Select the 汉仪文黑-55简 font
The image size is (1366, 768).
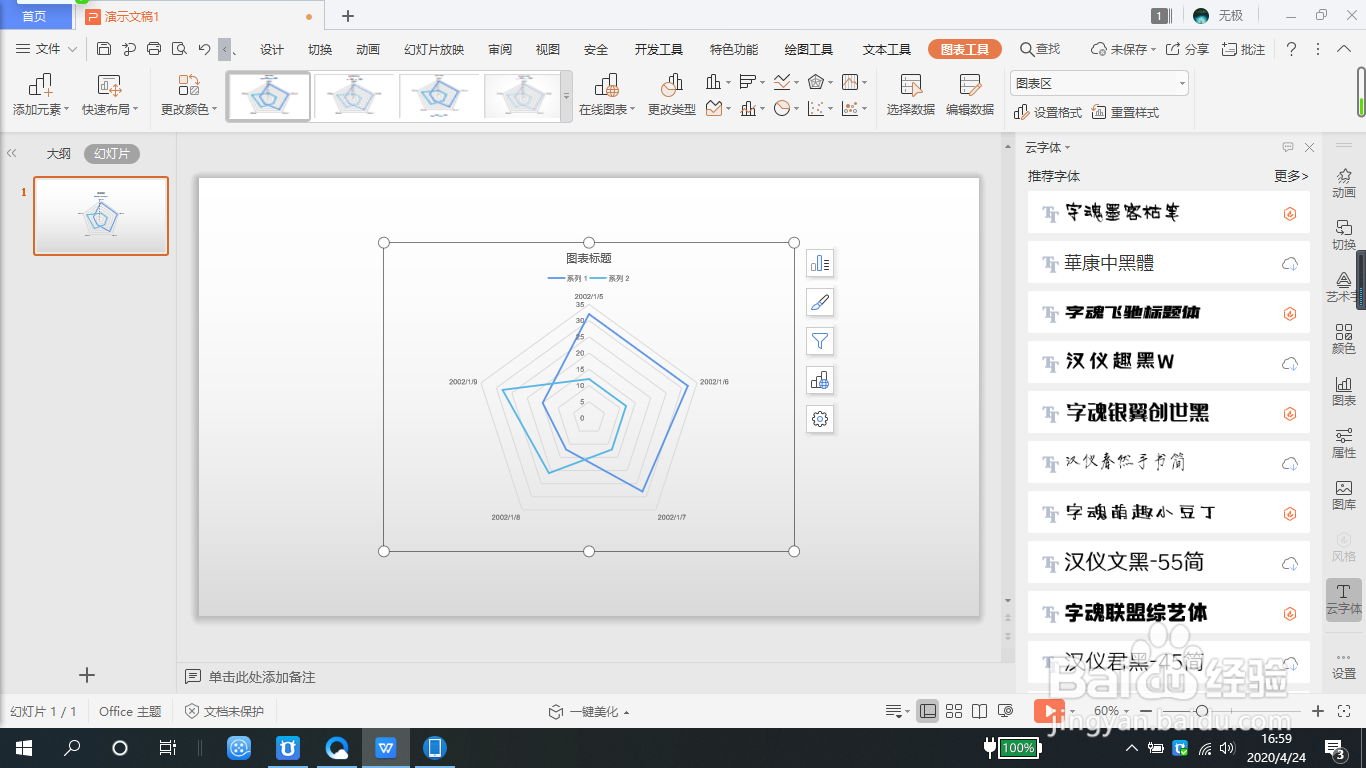pyautogui.click(x=1168, y=562)
